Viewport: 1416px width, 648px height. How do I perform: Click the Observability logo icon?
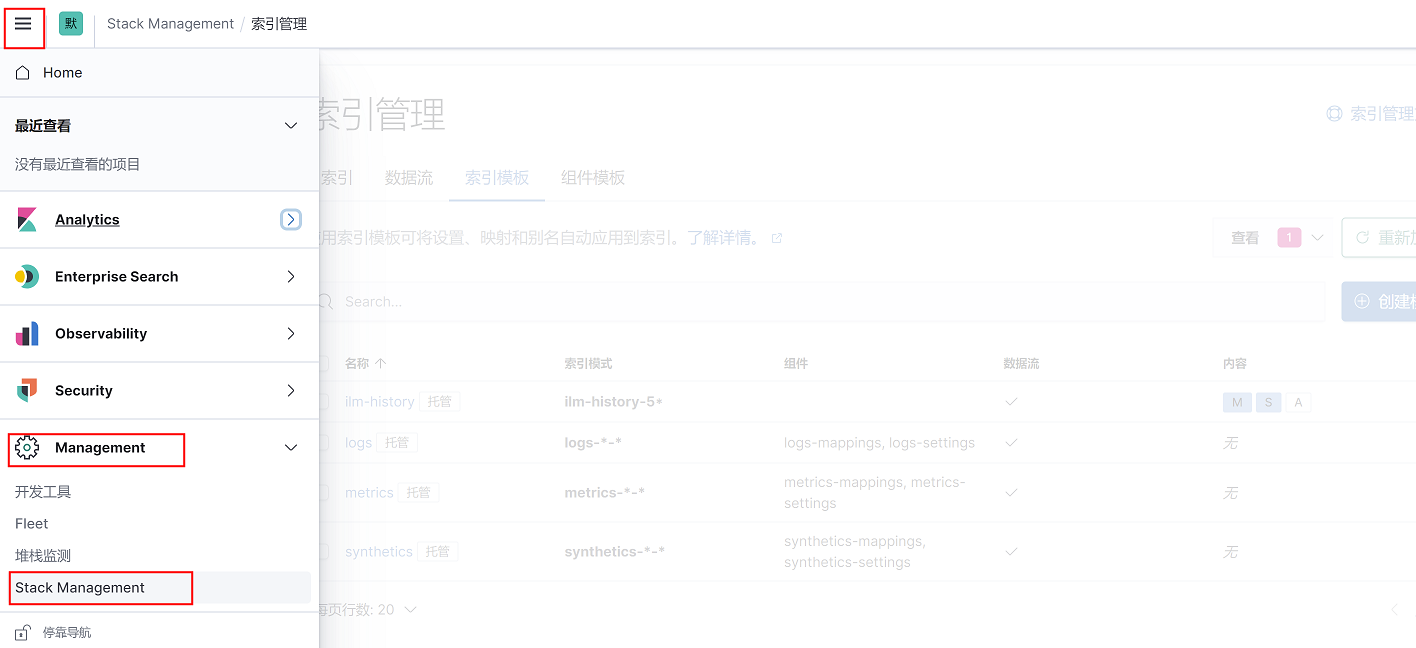(27, 334)
